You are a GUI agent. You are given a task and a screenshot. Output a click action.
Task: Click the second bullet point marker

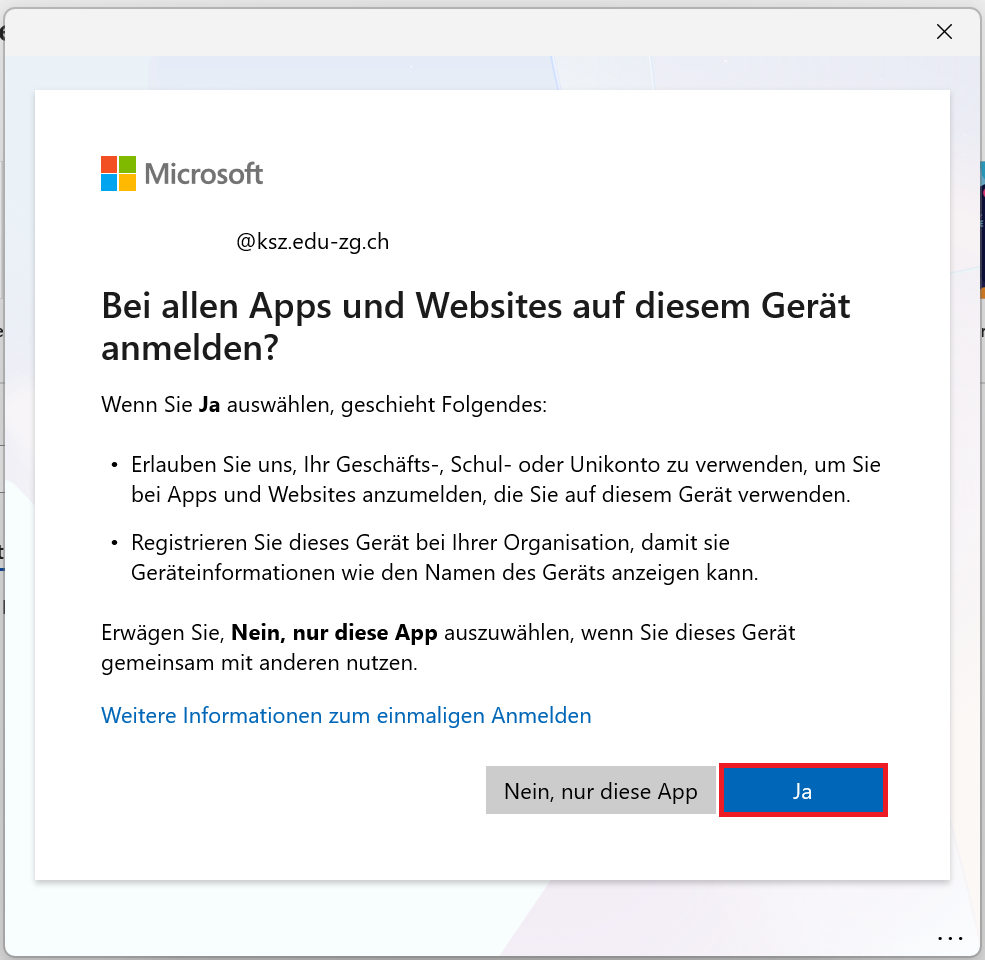pyautogui.click(x=114, y=544)
